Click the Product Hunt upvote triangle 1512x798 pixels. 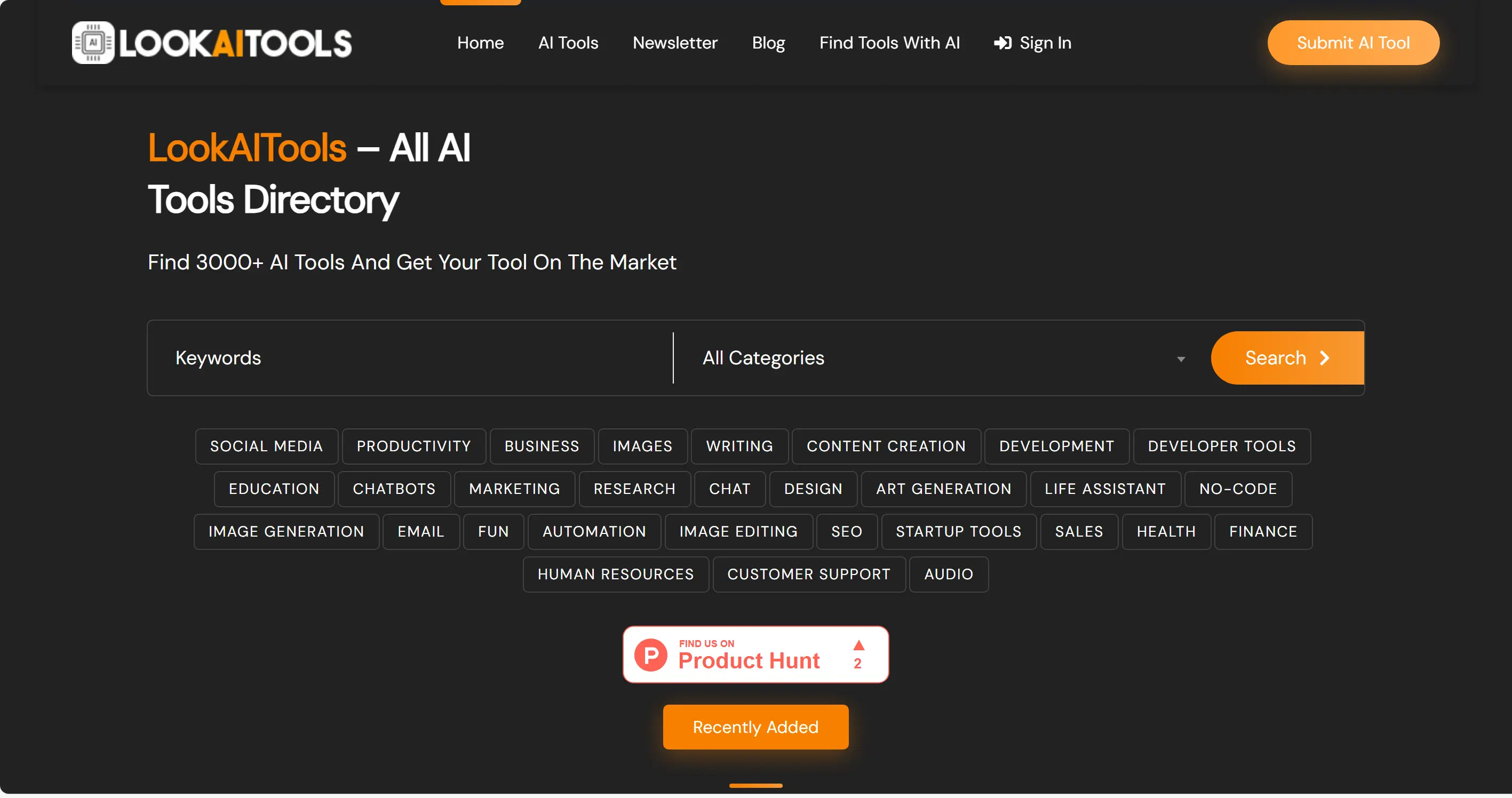[859, 645]
